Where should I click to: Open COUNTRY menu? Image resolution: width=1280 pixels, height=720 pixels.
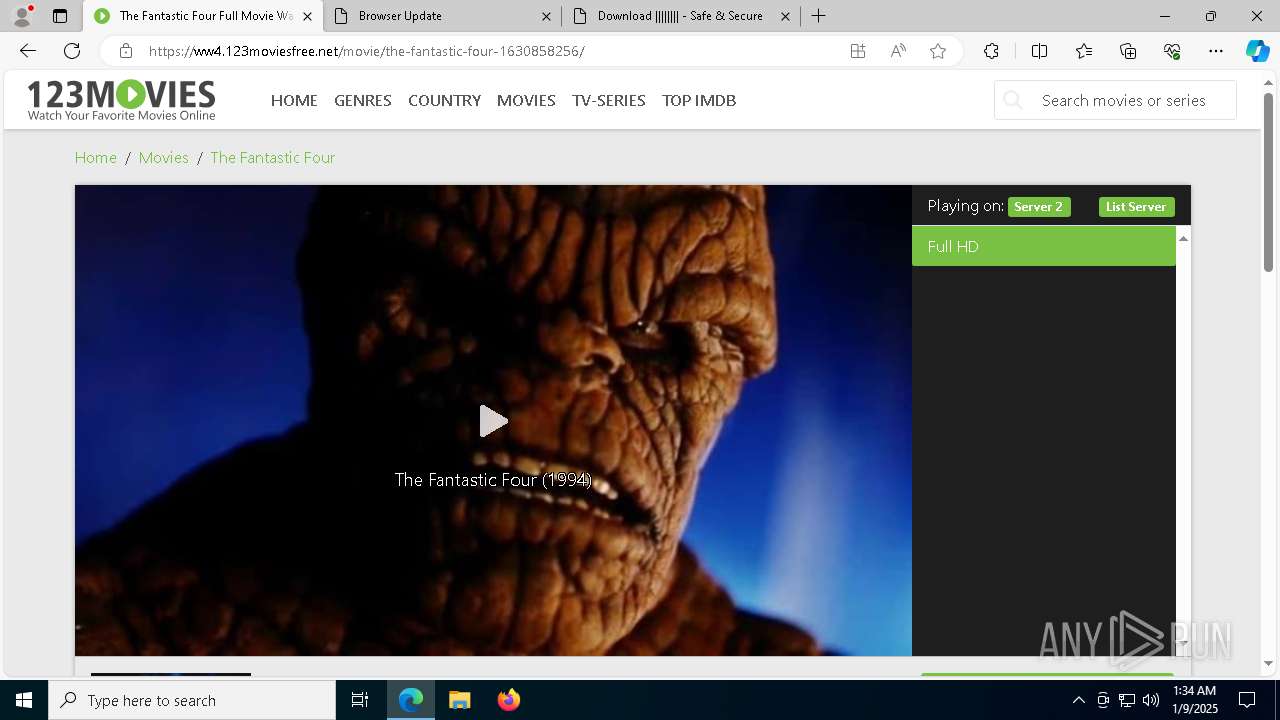pyautogui.click(x=444, y=100)
